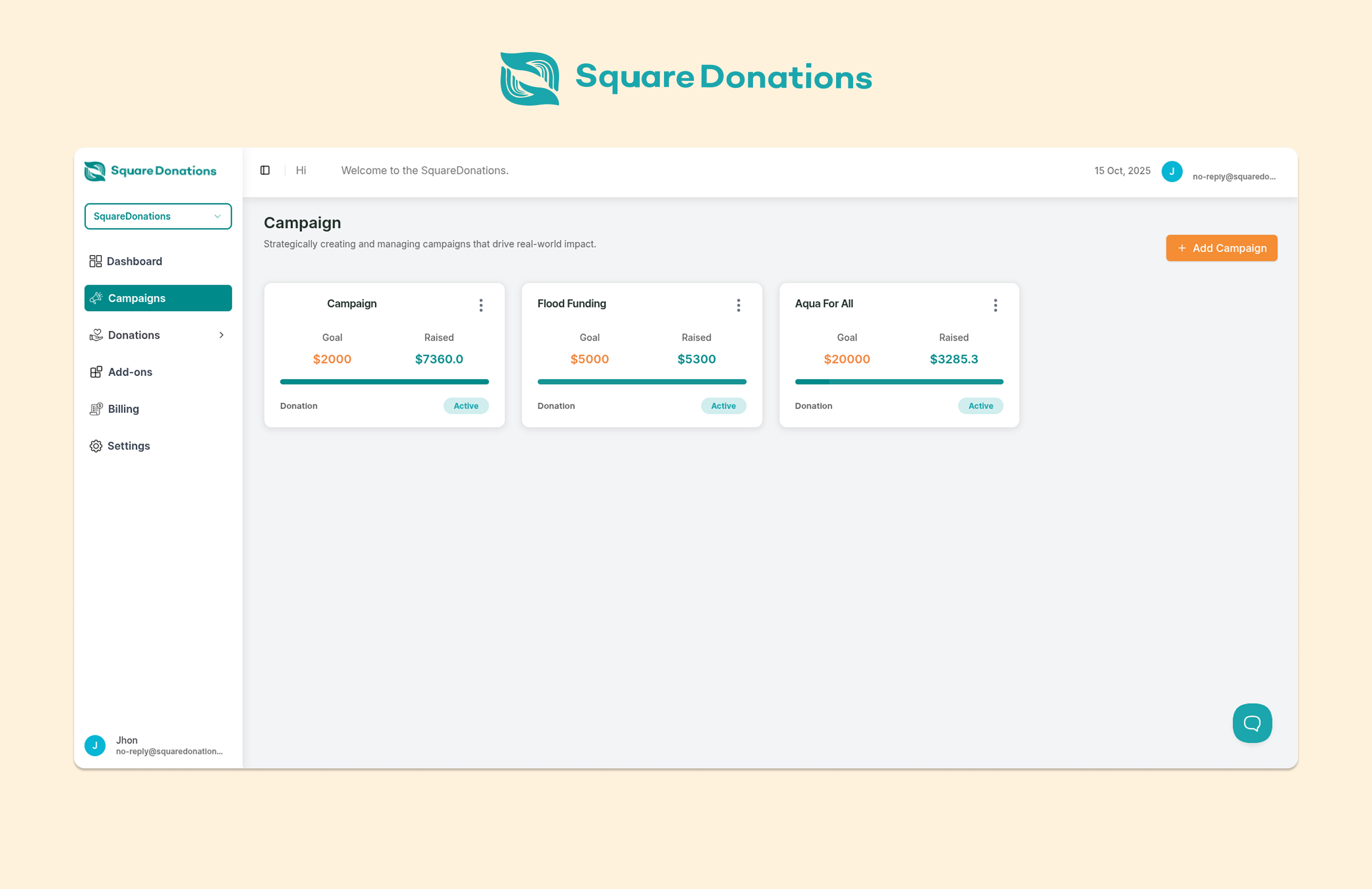Open options menu for Flood Funding card
Screen dimensions: 1372x889
738,305
